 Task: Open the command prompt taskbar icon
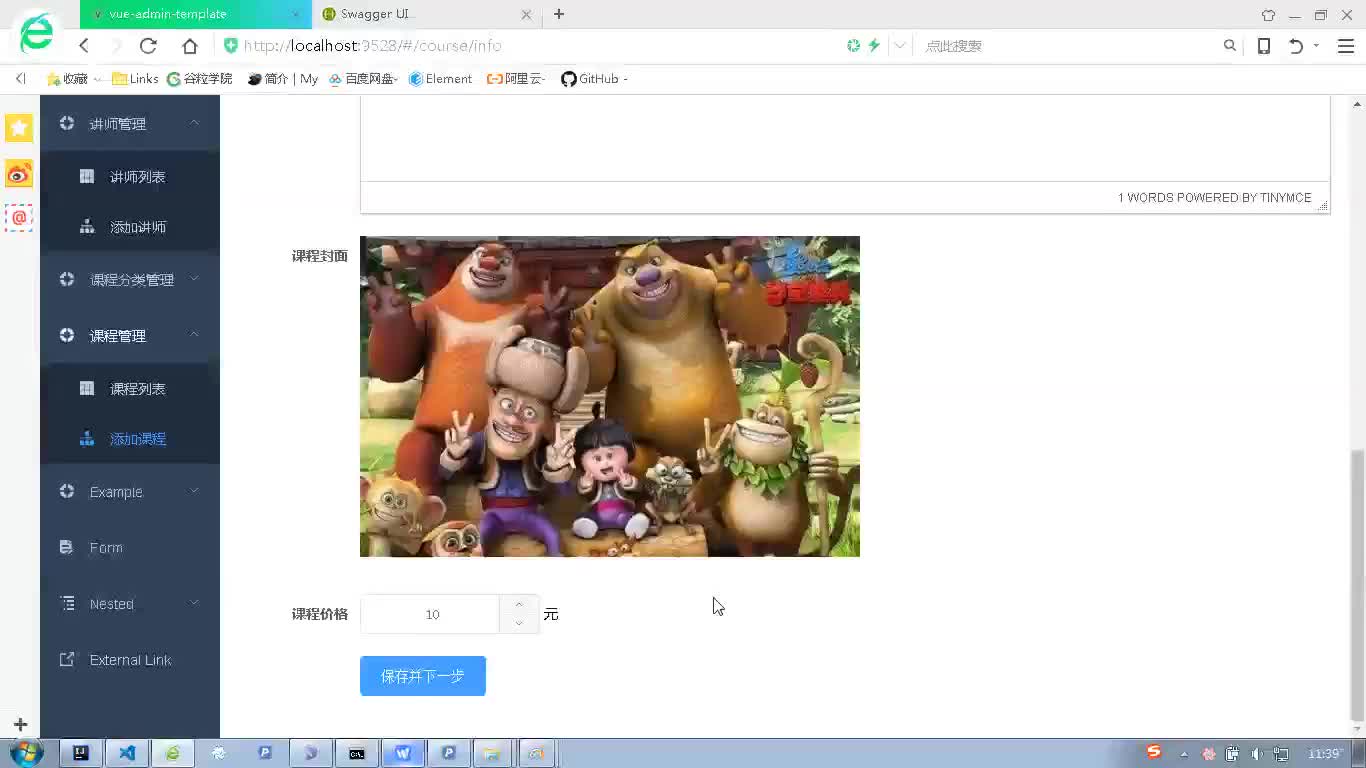[x=357, y=754]
